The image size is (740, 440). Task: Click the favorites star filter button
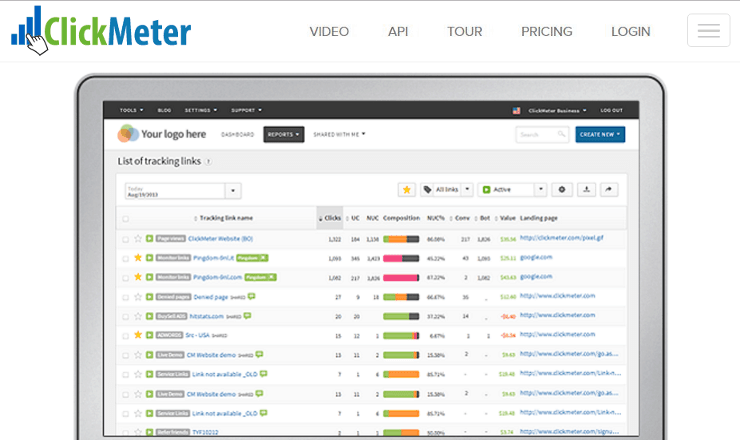click(406, 190)
